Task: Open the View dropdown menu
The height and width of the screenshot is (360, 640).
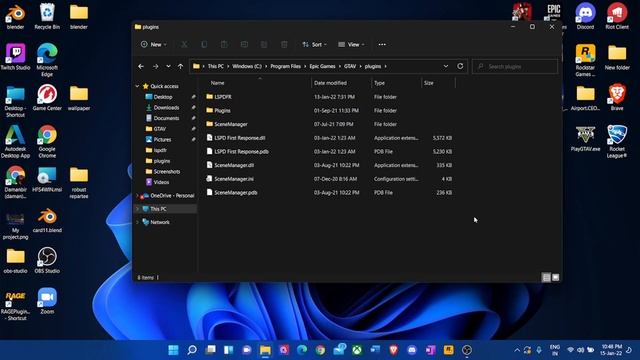Action: click(x=351, y=44)
